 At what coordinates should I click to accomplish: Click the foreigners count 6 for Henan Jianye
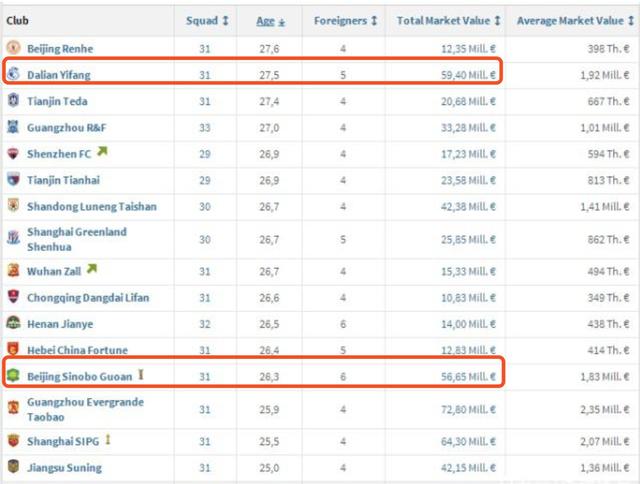click(x=343, y=324)
